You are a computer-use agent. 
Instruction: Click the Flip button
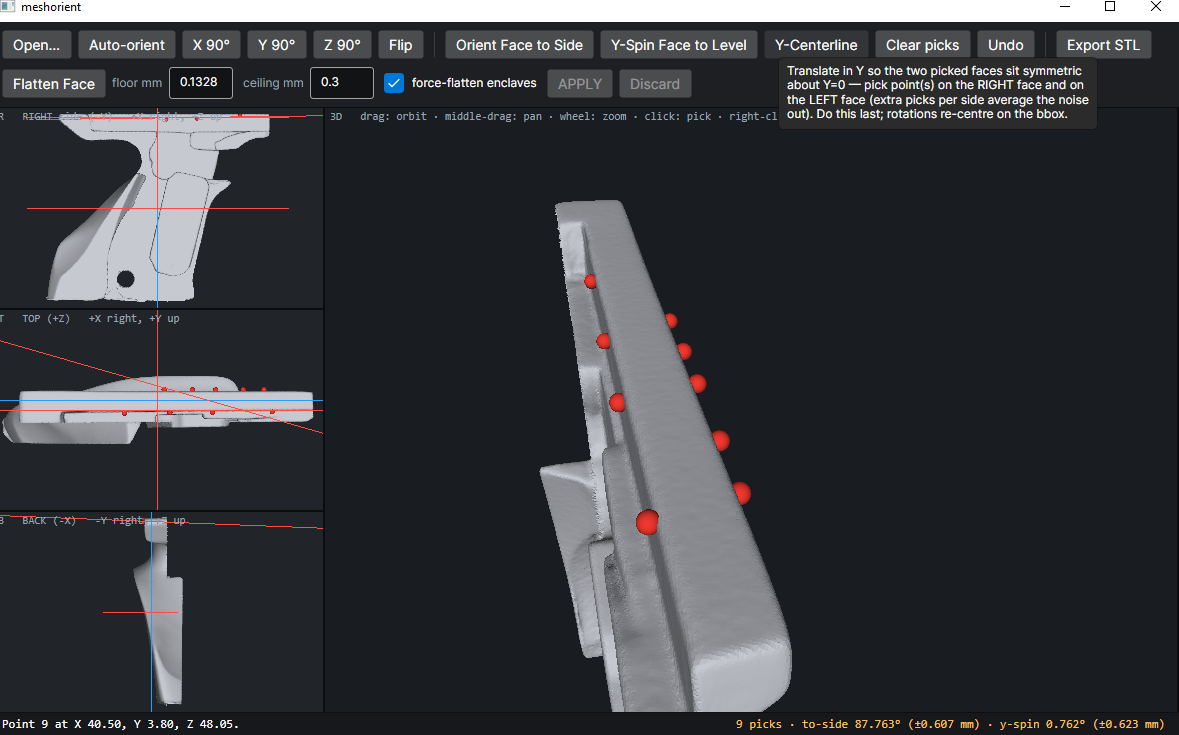point(401,45)
